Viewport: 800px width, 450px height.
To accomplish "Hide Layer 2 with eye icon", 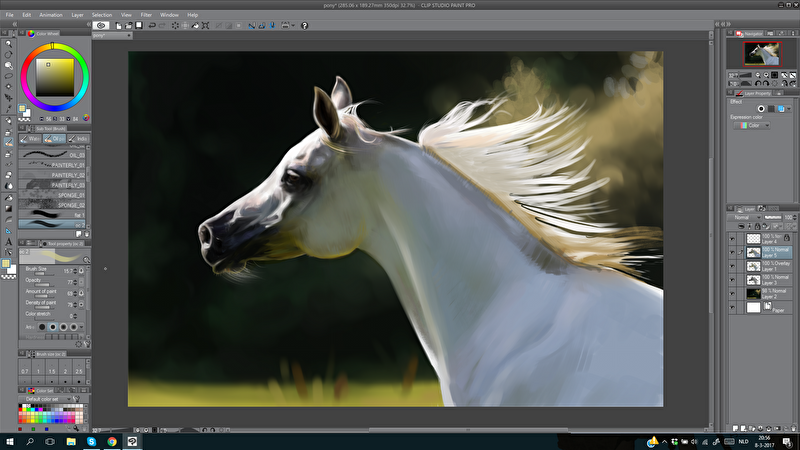I will tap(732, 294).
